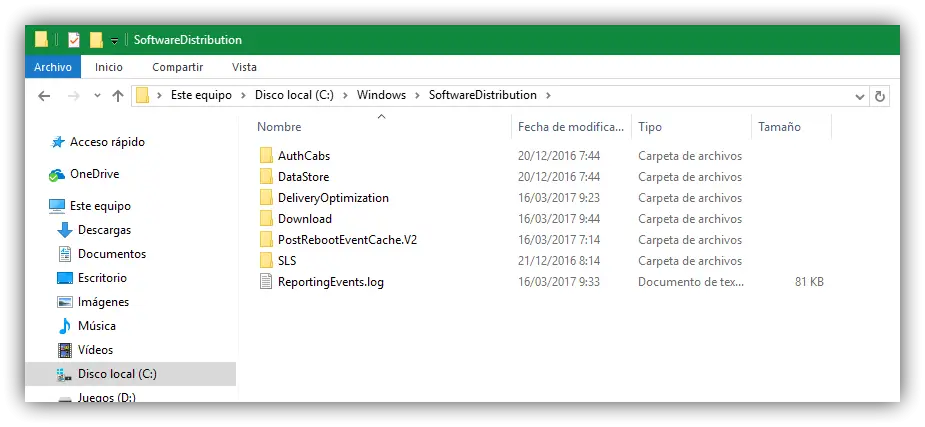925x427 pixels.
Task: Expand chevron after Este equipo in path
Action: [243, 95]
